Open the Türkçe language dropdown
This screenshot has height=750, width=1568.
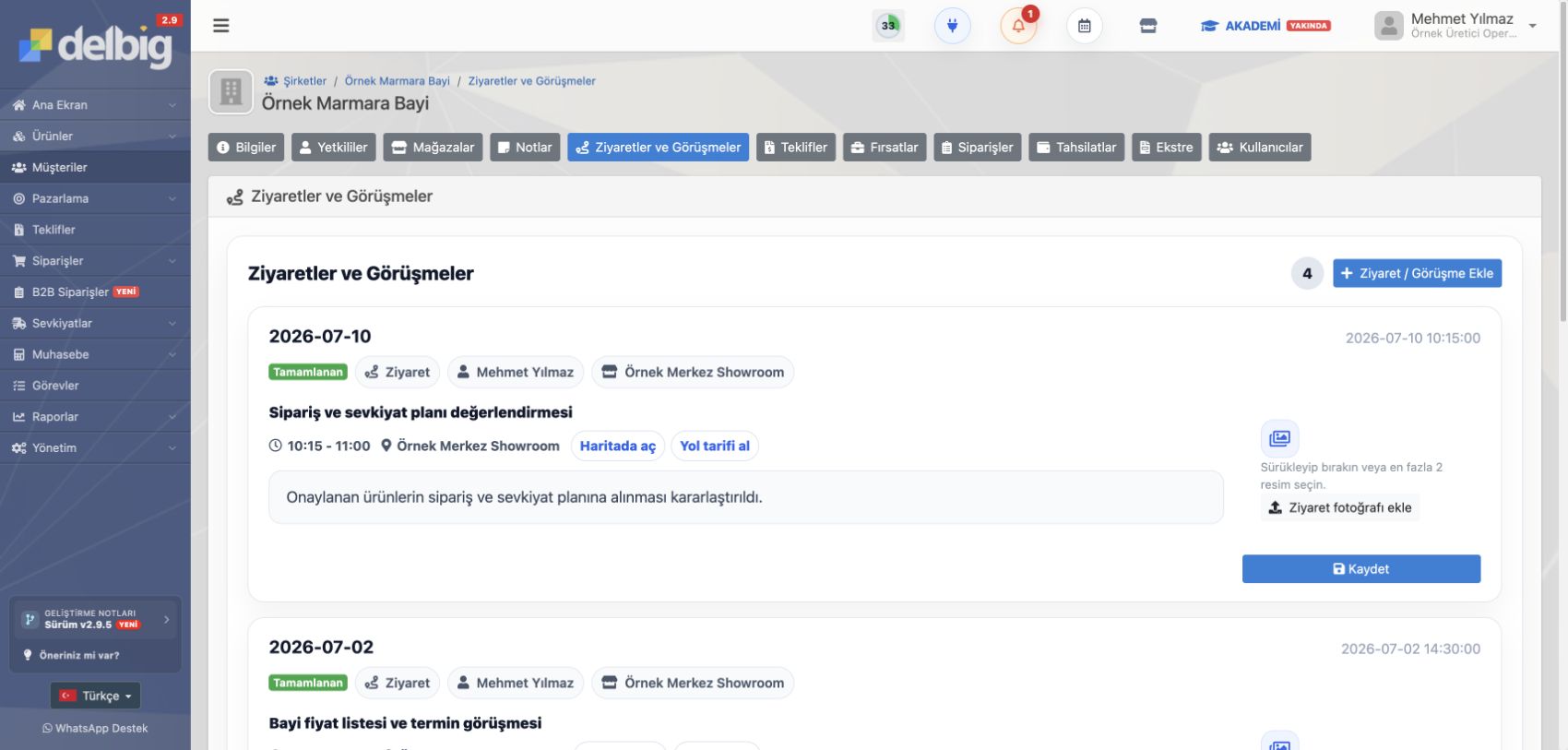tap(95, 696)
